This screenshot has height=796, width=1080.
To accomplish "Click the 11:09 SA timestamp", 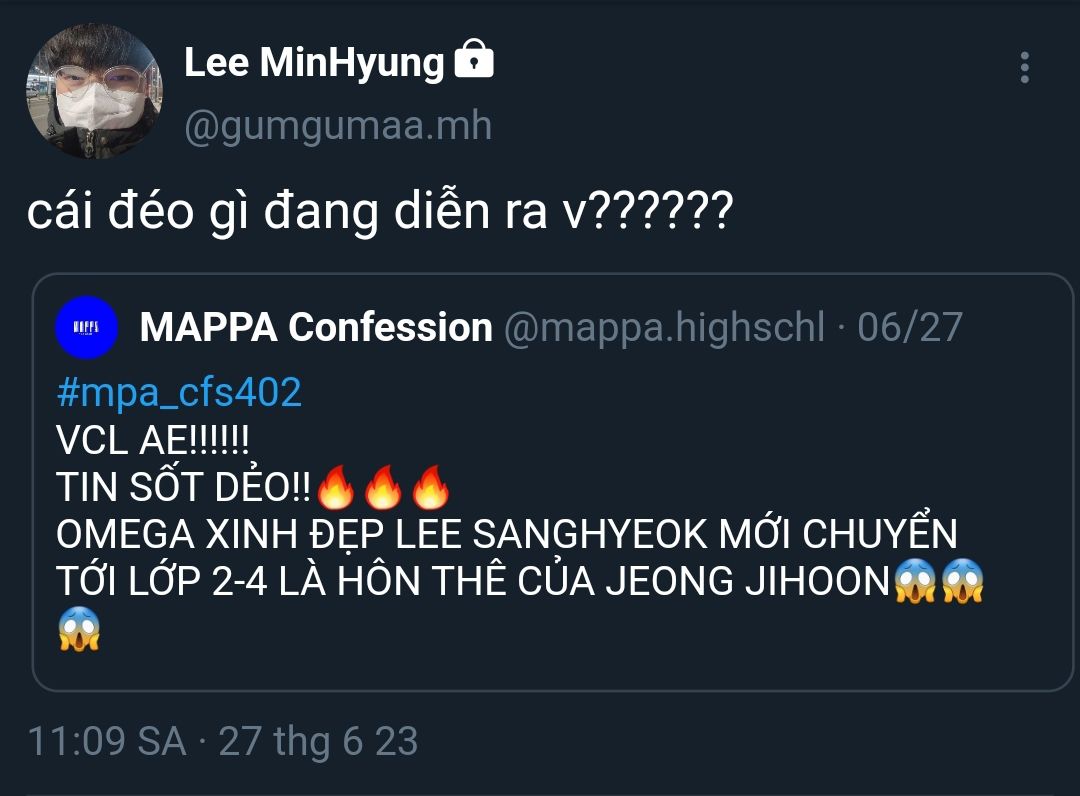I will [106, 742].
